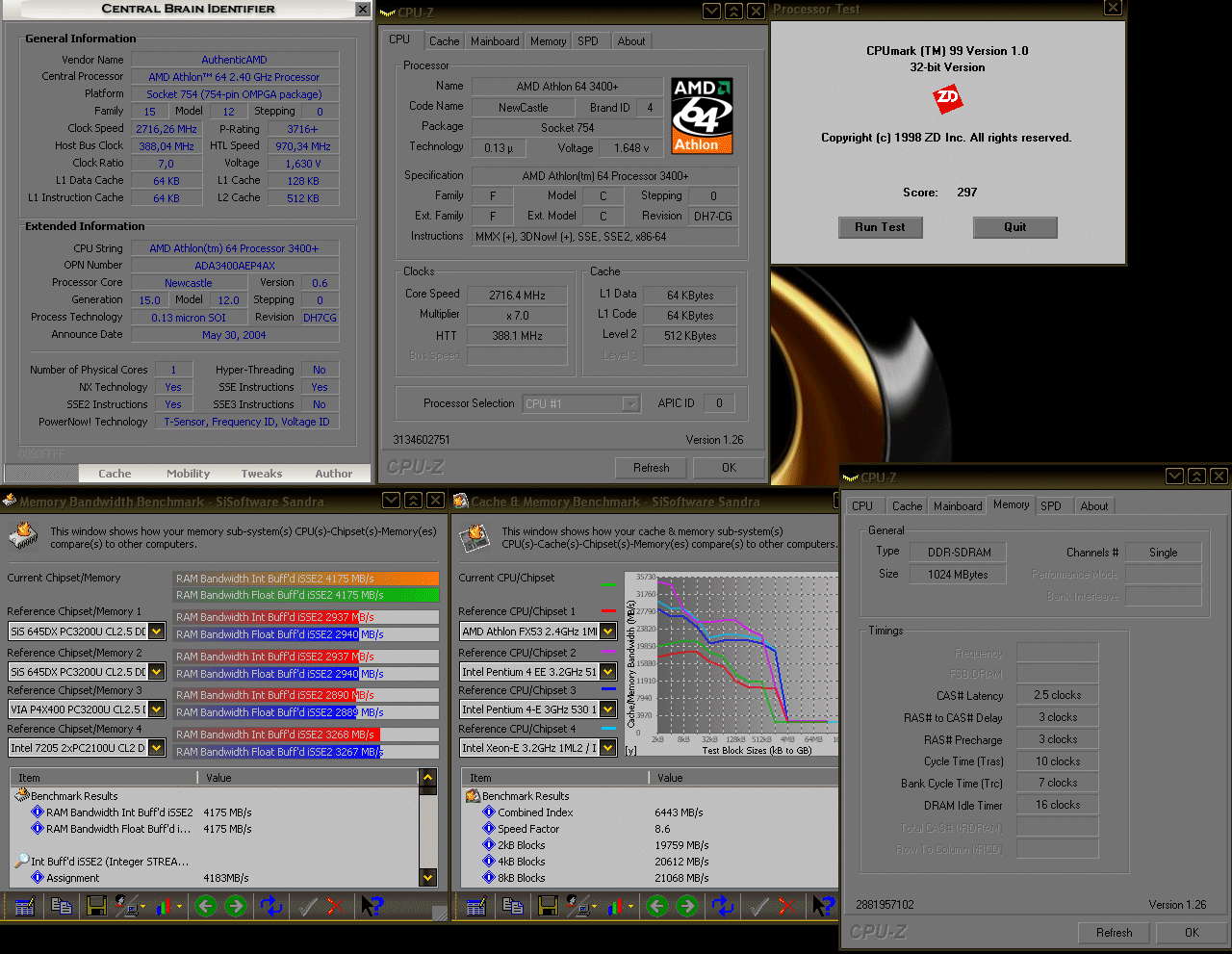
Task: Click 'ADA3400AEP4AX' OPN Number value
Action: point(234,266)
